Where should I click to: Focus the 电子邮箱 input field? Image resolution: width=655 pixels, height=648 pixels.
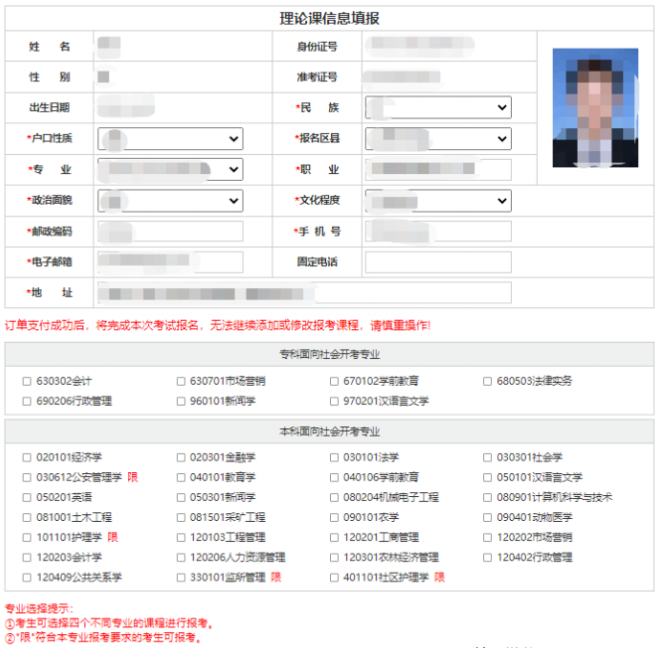170,262
